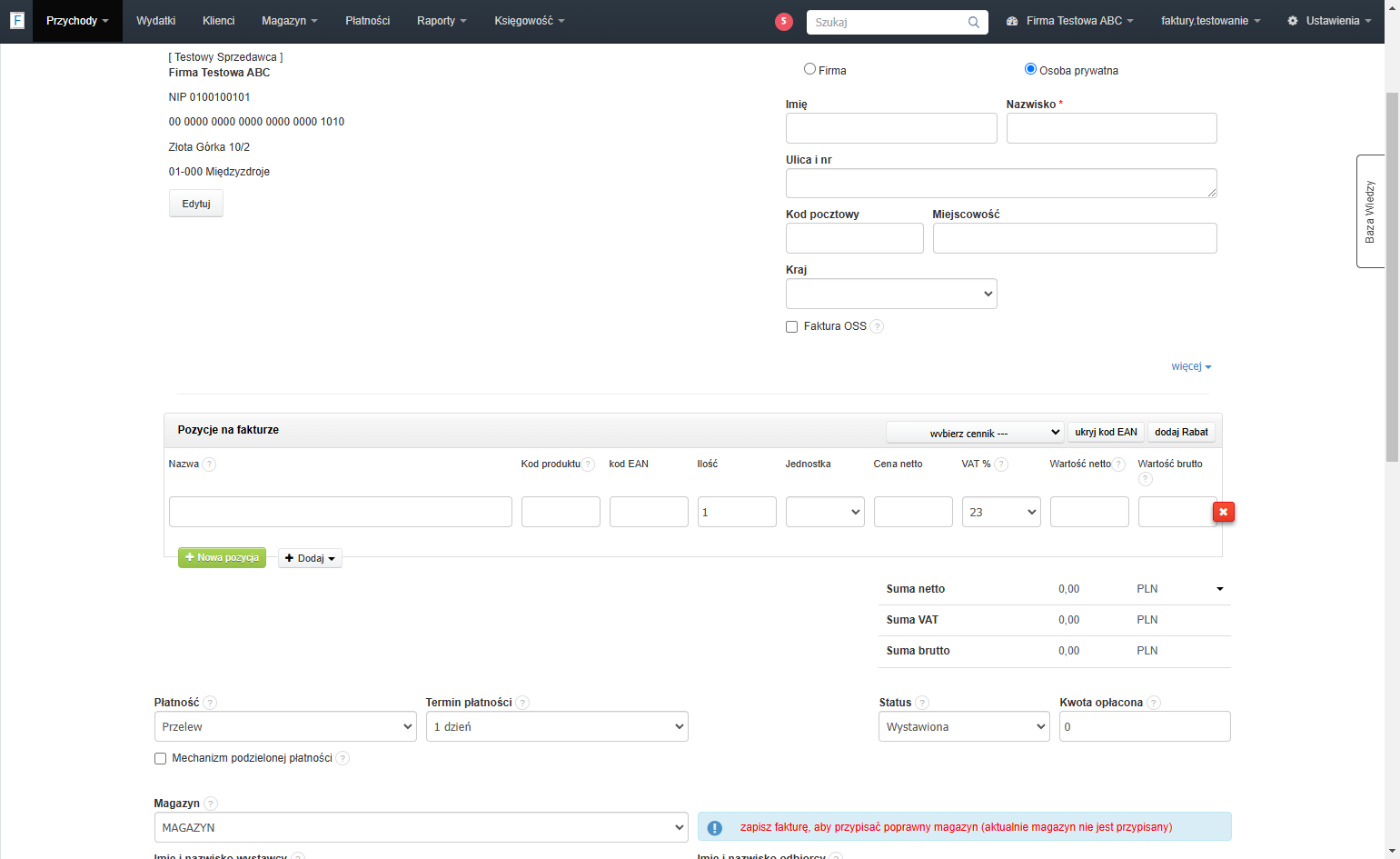Image resolution: width=1400 pixels, height=859 pixels.
Task: Click the help icon next to the Magazyn field label
Action: point(211,804)
